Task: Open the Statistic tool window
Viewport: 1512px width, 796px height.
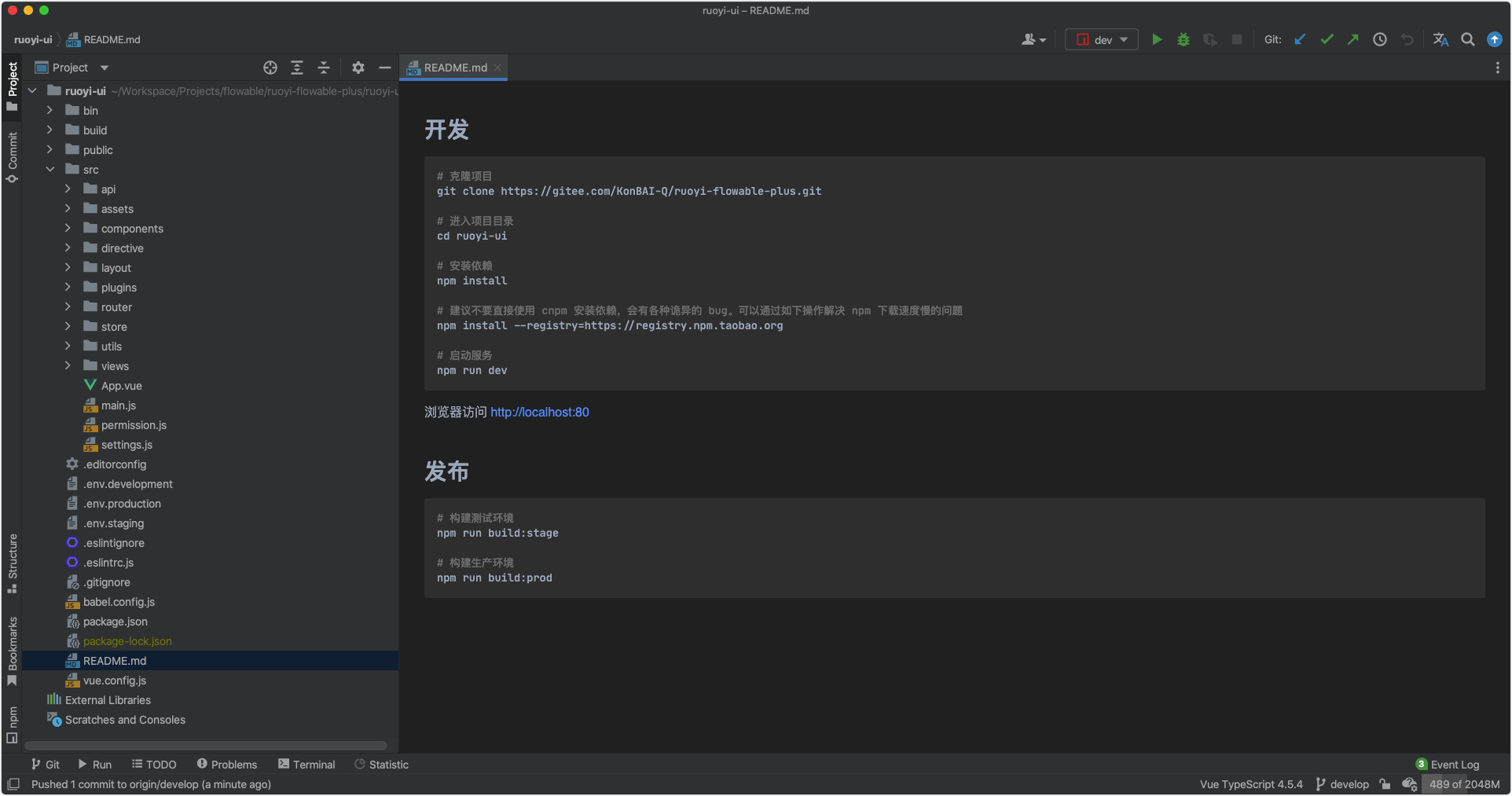Action: point(382,765)
